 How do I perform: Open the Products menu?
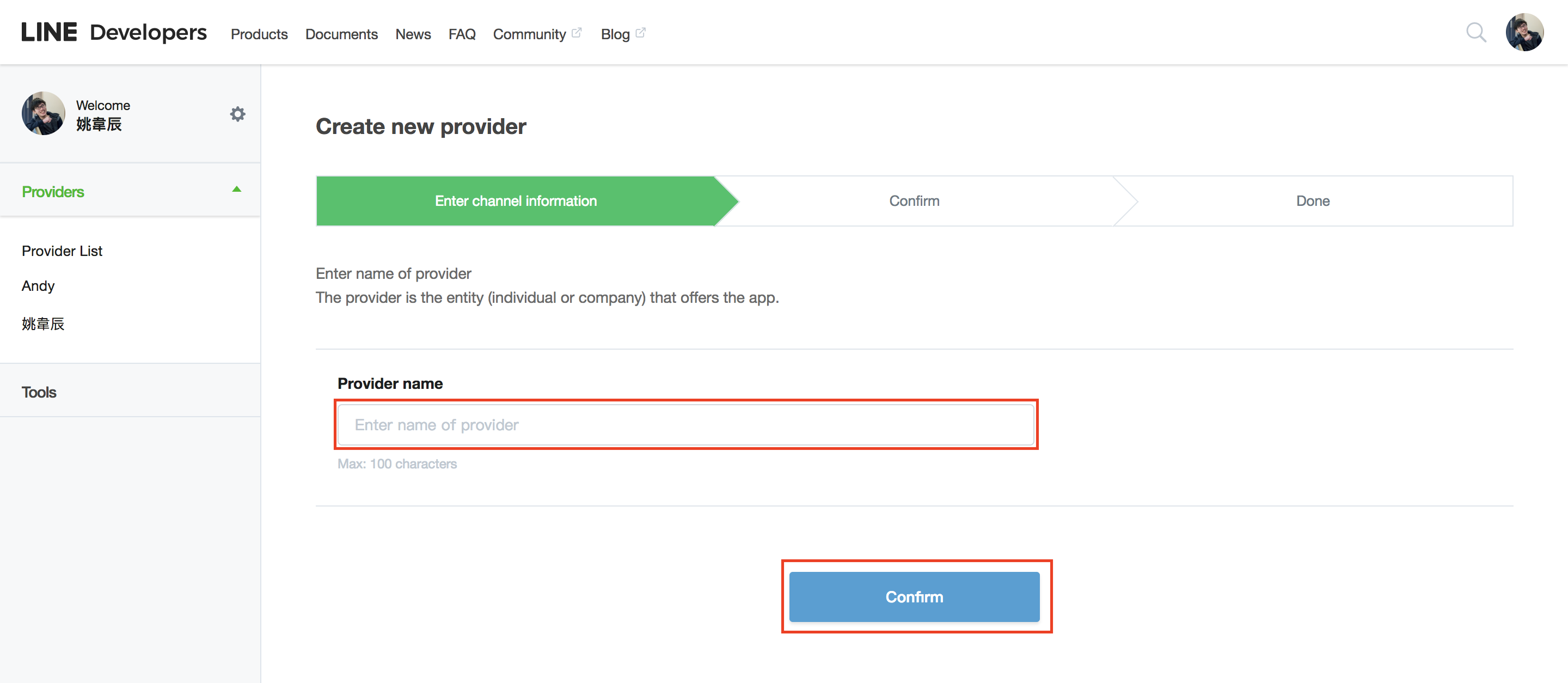coord(259,34)
